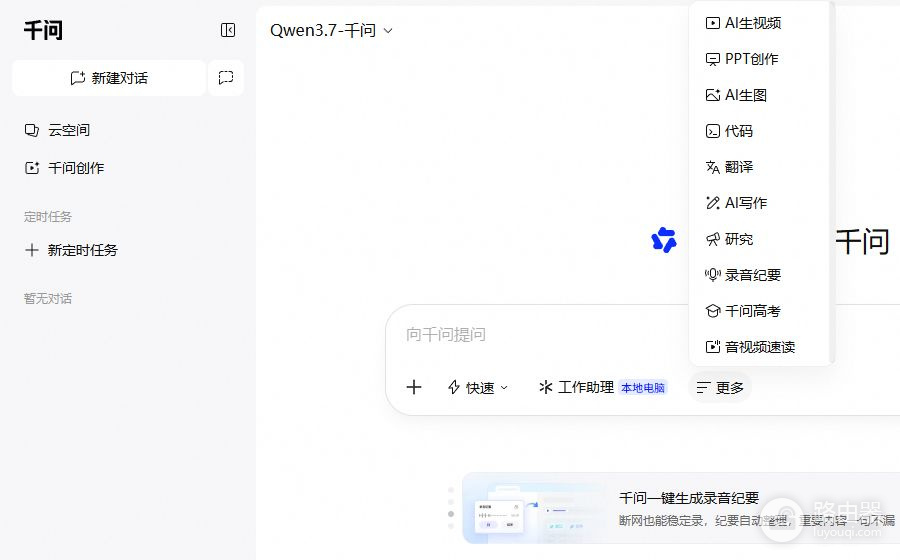
Task: Click the AI生视频 play icon
Action: (x=712, y=23)
